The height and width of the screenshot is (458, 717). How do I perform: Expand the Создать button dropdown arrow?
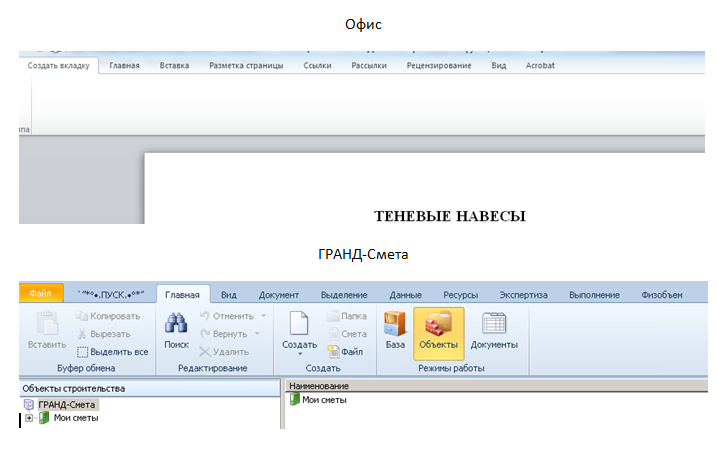(300, 354)
